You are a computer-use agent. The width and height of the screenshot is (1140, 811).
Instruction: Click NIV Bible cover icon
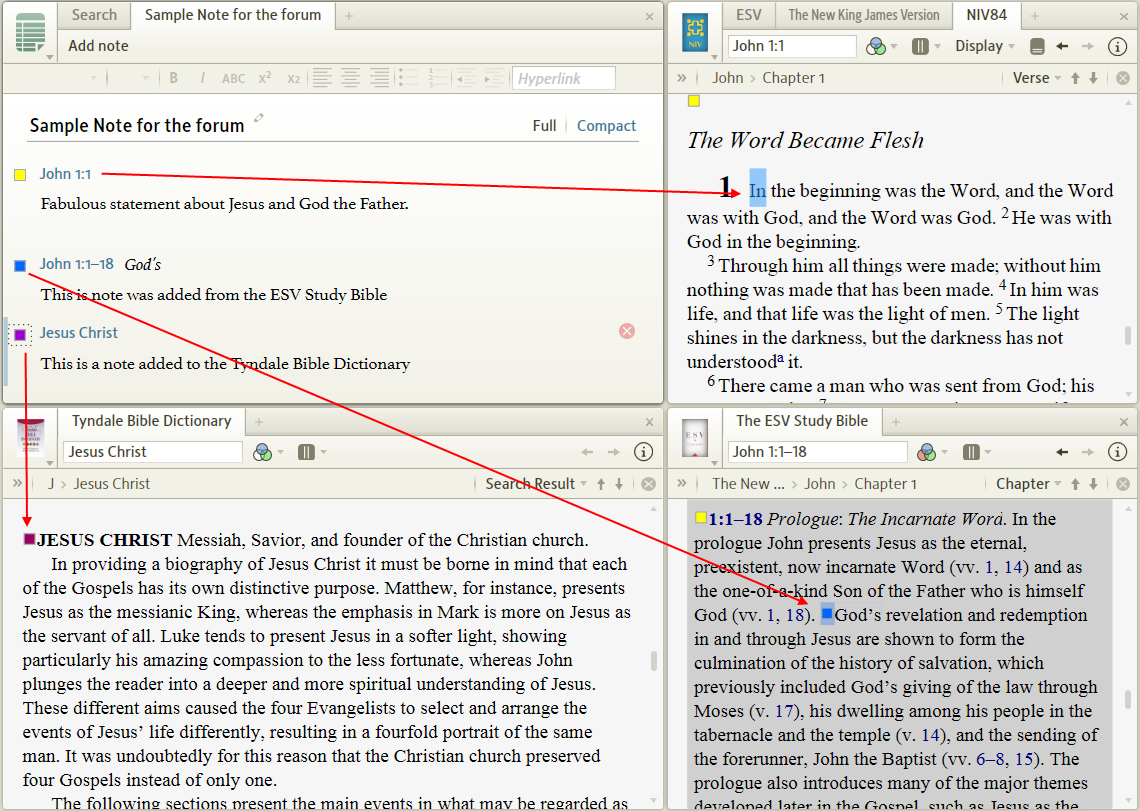click(695, 33)
